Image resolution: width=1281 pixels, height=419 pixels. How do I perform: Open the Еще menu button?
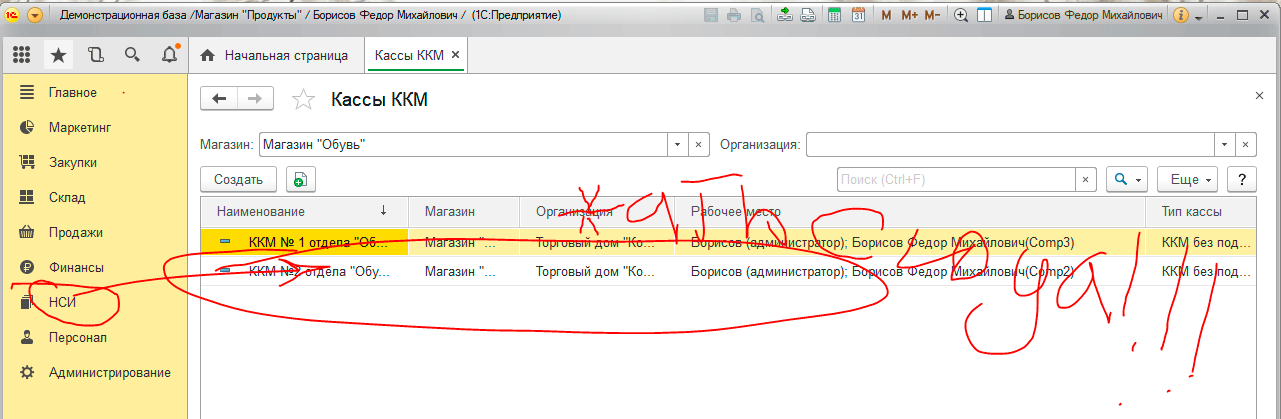[x=1188, y=179]
